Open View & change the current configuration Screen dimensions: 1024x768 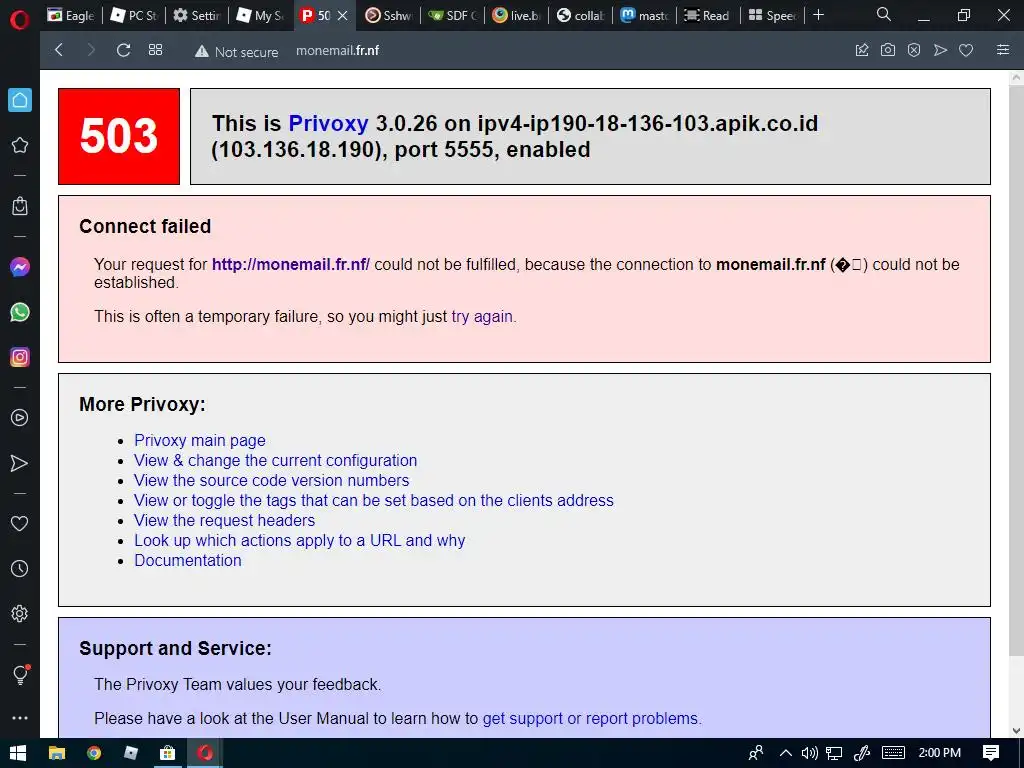pos(276,460)
